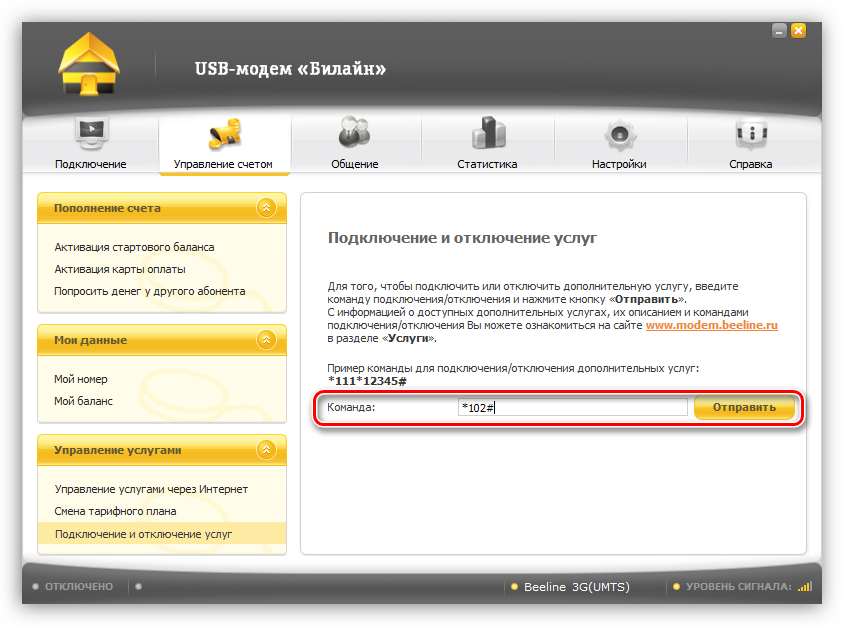
Task: Collapse the Управление услугами panel
Action: [x=265, y=451]
